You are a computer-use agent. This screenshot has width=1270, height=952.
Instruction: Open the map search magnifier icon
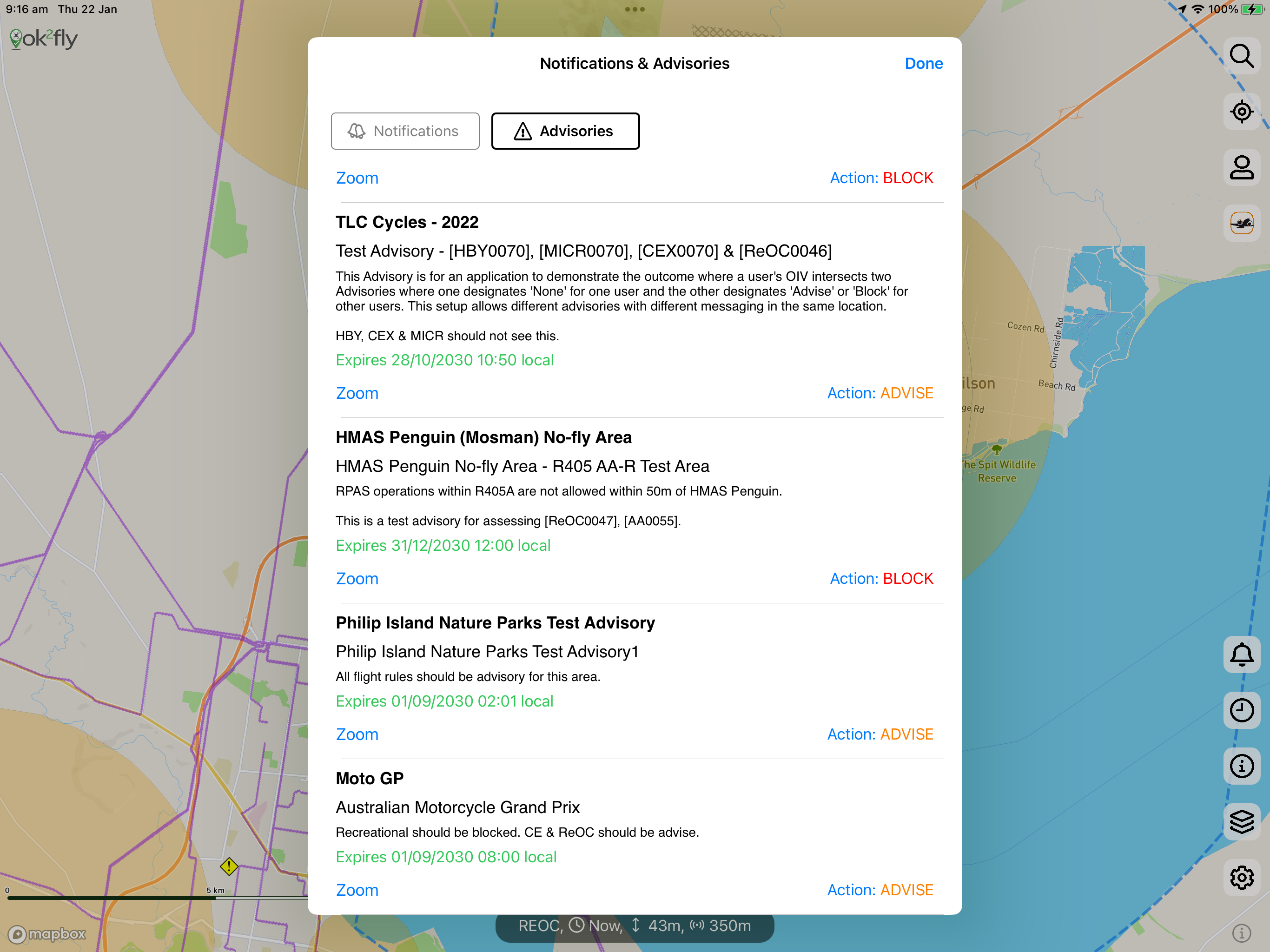(x=1241, y=56)
